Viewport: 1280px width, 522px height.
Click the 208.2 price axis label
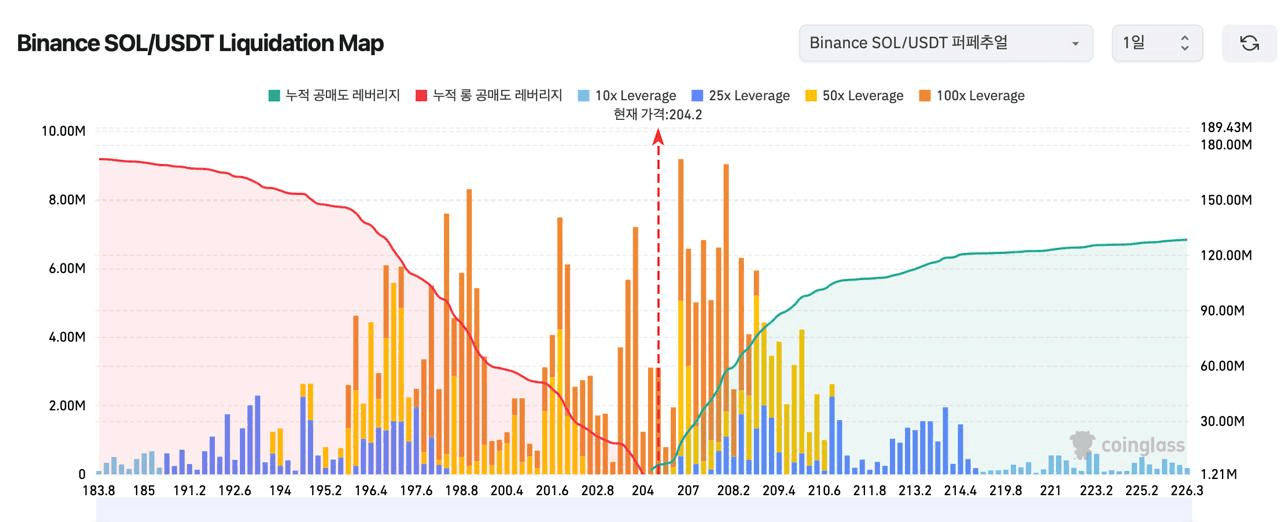(734, 491)
